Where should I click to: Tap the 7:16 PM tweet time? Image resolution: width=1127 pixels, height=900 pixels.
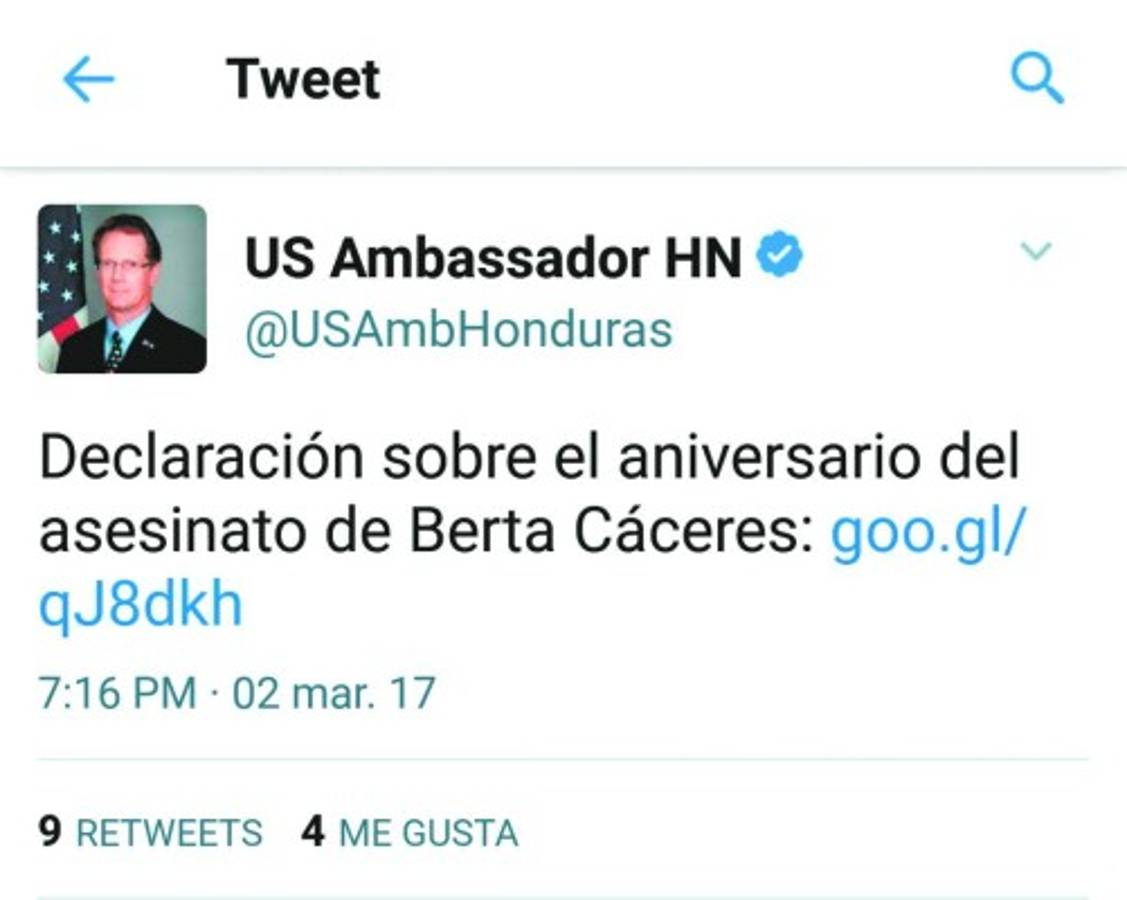click(x=117, y=694)
